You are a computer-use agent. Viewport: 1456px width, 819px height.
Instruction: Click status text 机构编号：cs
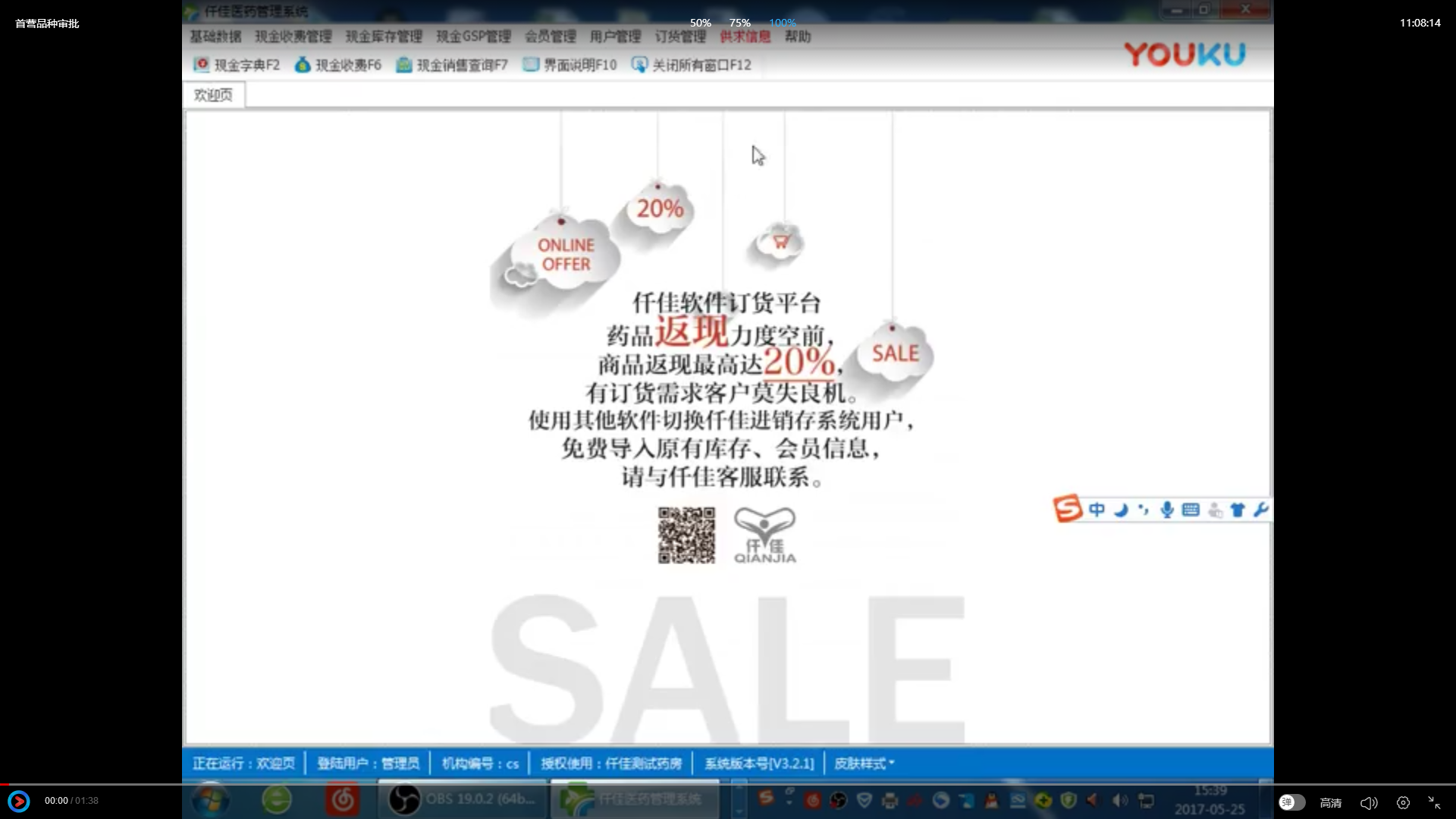coord(480,764)
